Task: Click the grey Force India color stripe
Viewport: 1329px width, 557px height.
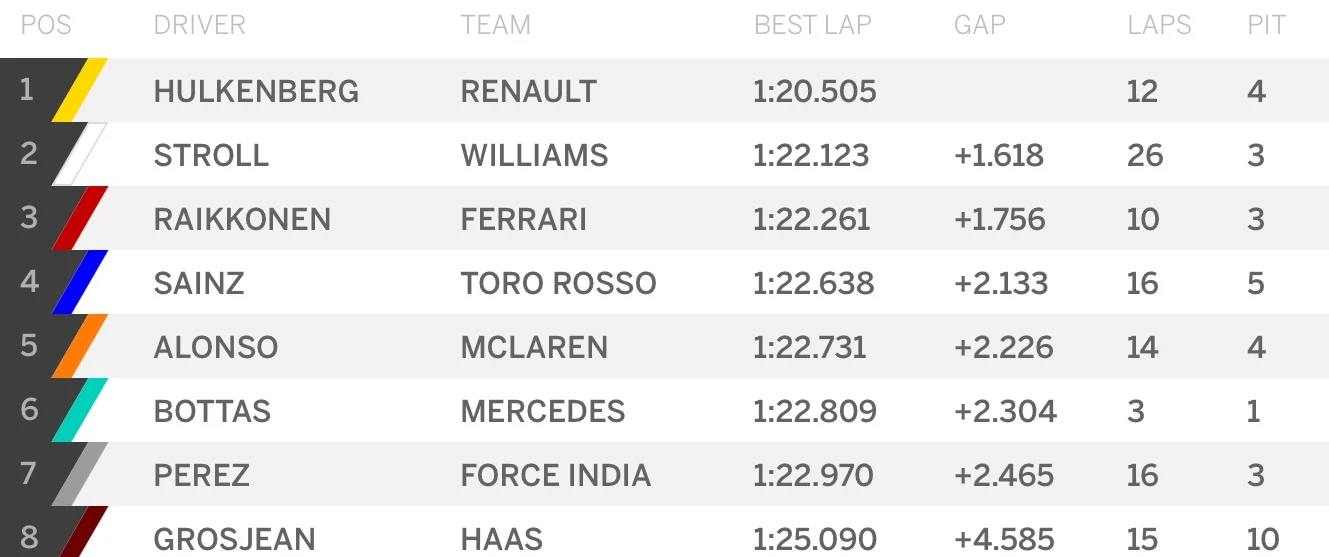Action: click(80, 475)
